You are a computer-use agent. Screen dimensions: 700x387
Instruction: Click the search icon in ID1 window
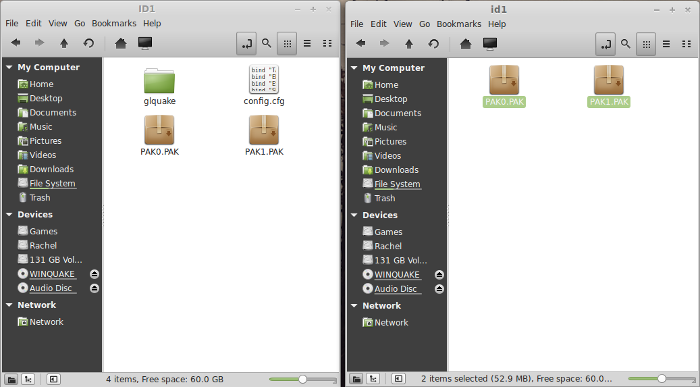point(267,43)
